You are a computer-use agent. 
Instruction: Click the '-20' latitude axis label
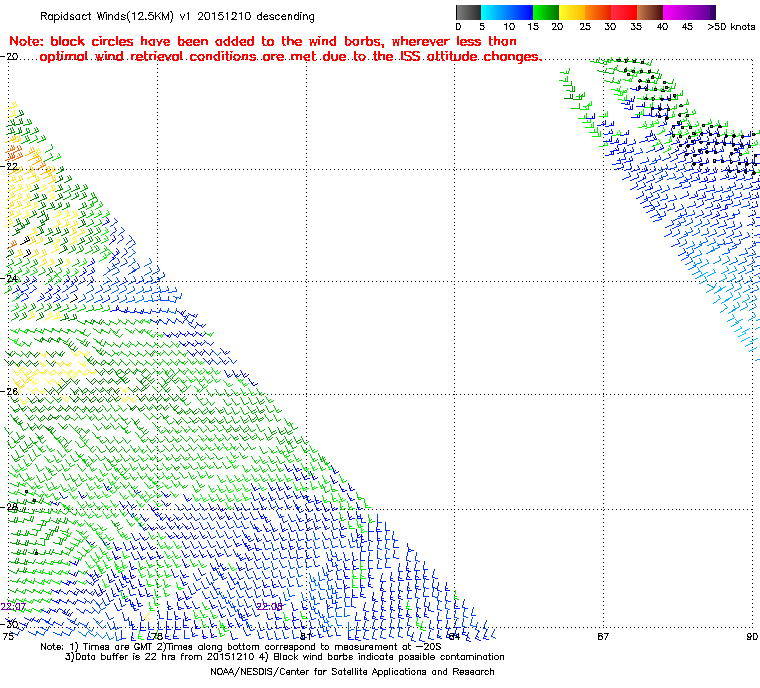9,57
